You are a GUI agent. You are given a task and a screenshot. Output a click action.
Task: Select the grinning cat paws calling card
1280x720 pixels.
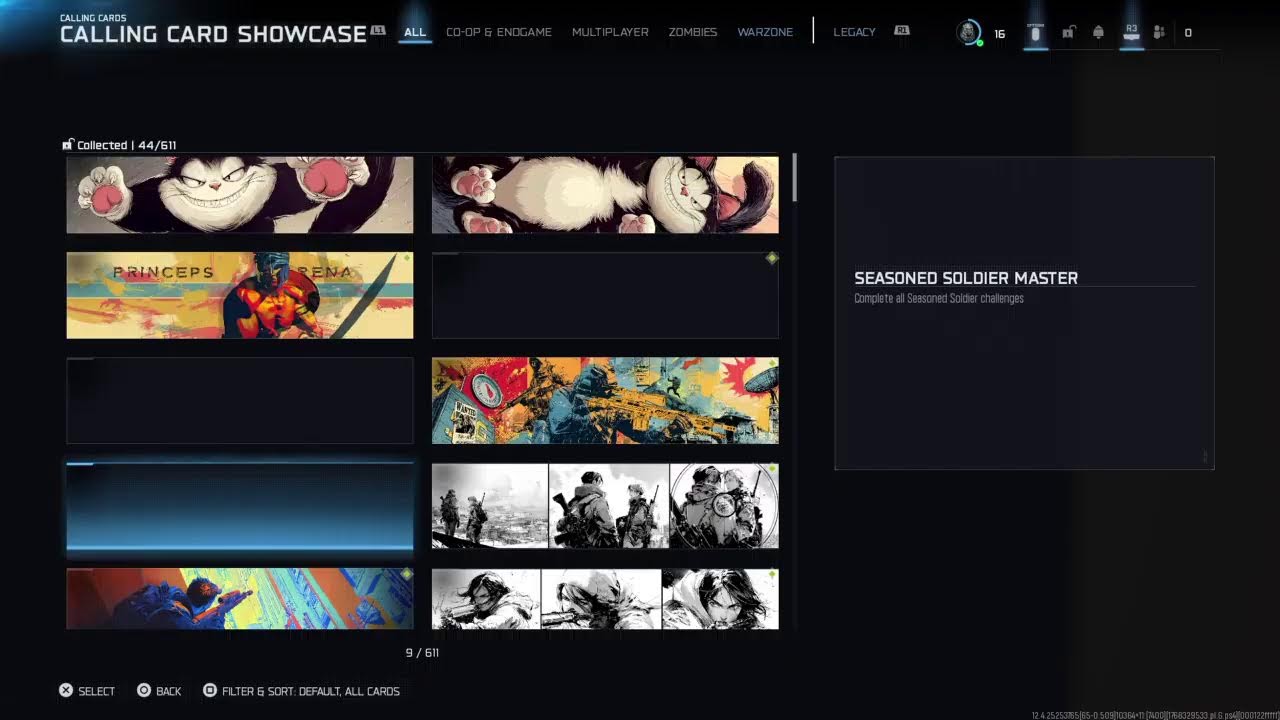pos(240,194)
